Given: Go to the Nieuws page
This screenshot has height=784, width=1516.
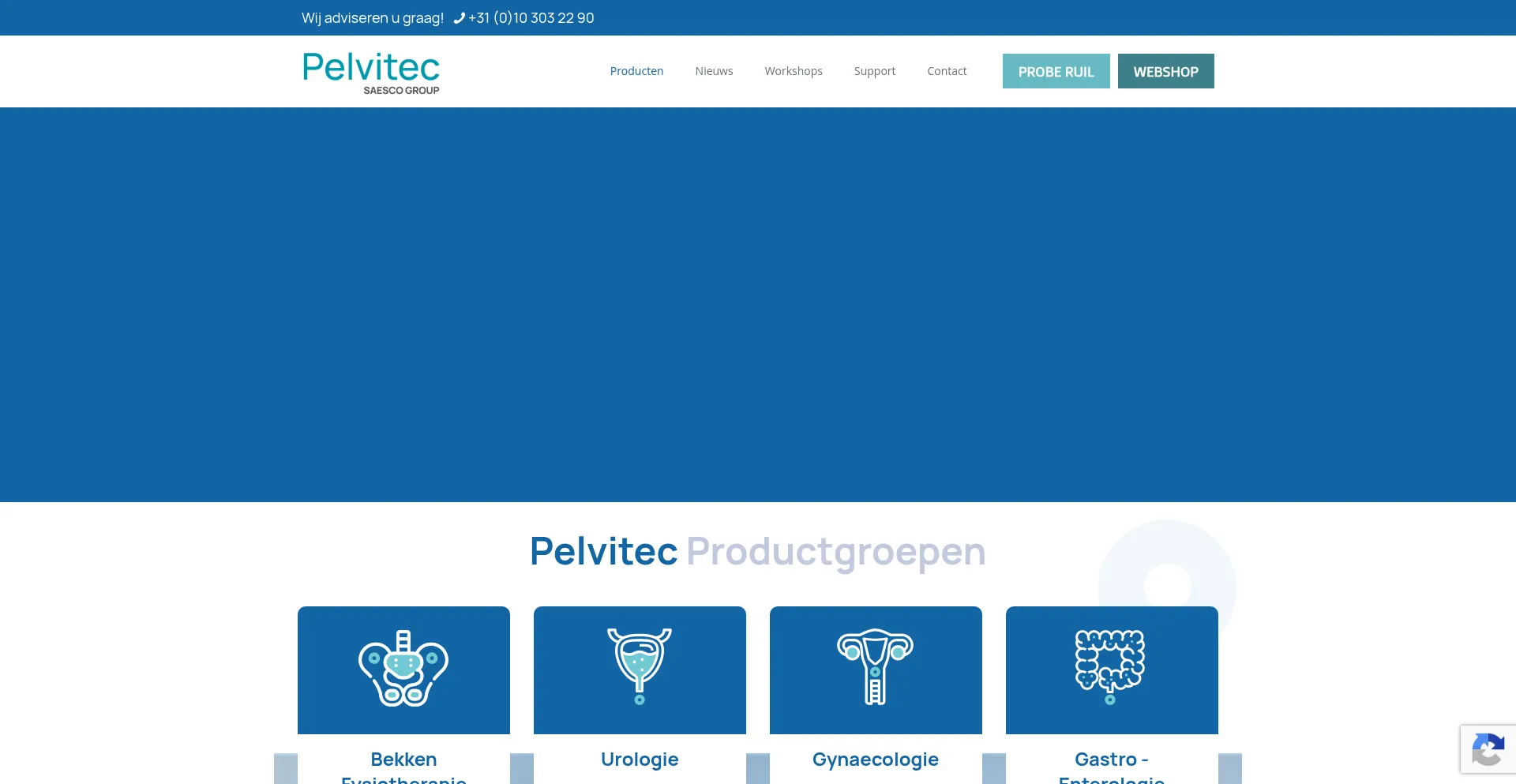Looking at the screenshot, I should point(714,71).
